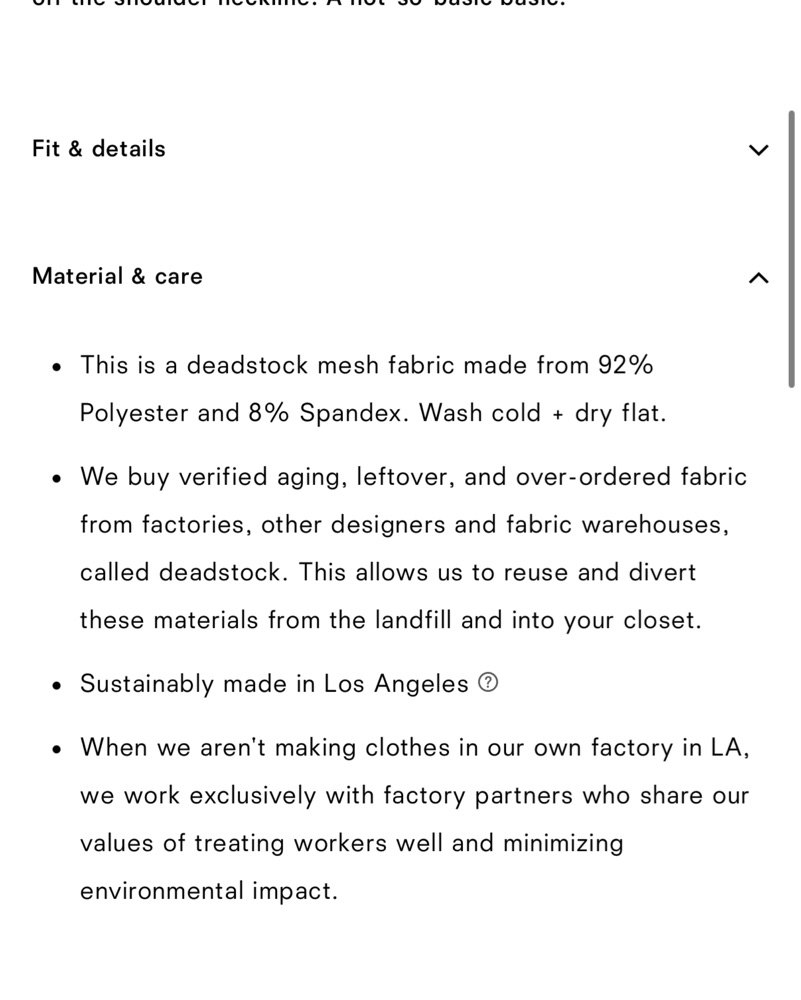Screen dimensions: 801x1000
Task: Click the 'Wash cold + dry flat' sentence
Action: click(542, 413)
